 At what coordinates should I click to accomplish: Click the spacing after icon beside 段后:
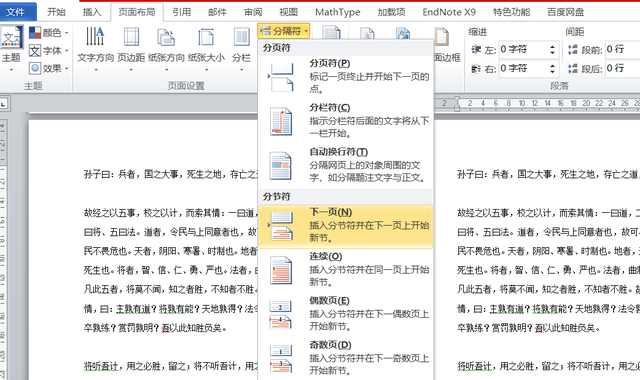(x=573, y=69)
